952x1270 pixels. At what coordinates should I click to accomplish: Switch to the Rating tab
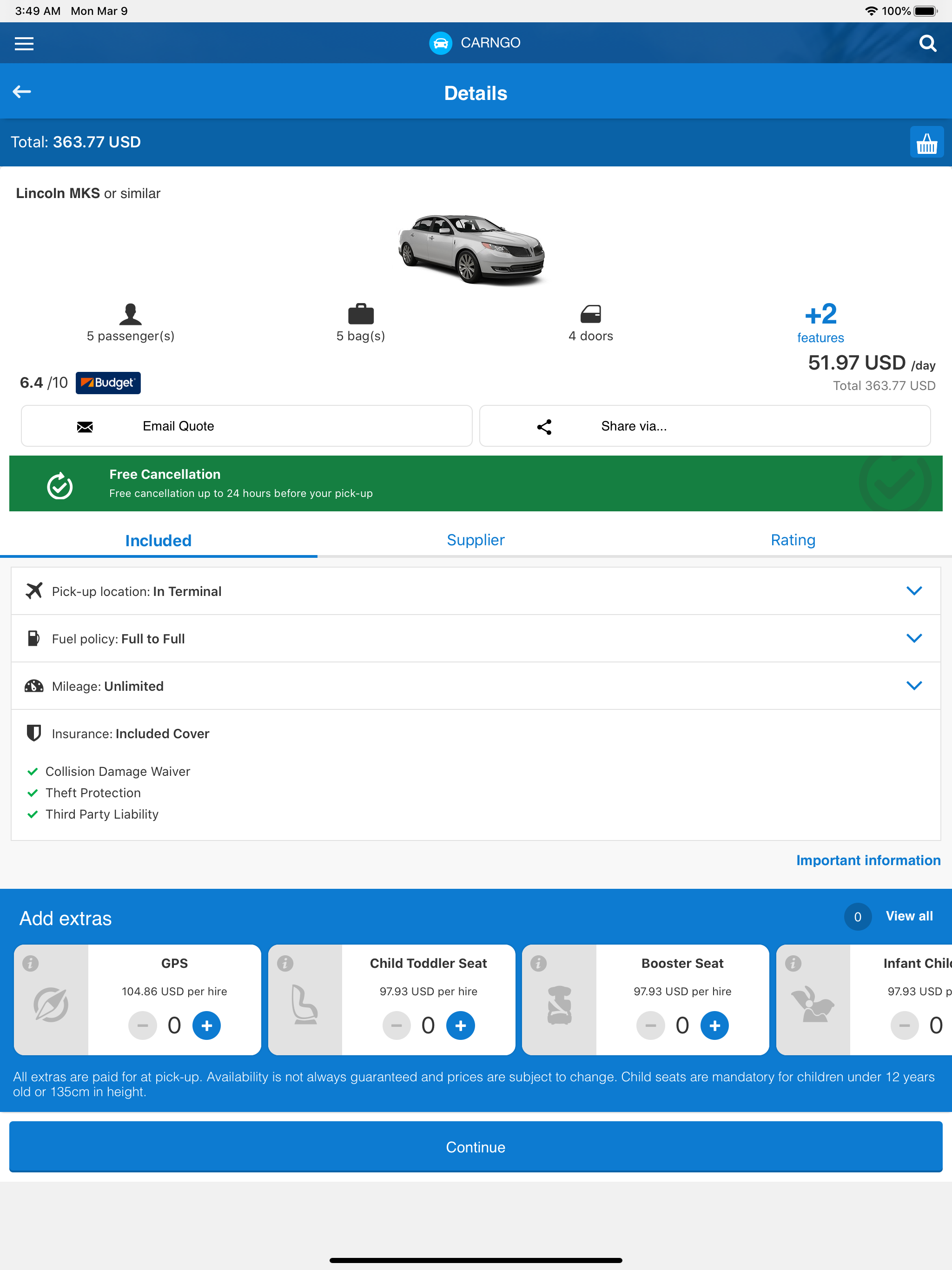coord(793,540)
